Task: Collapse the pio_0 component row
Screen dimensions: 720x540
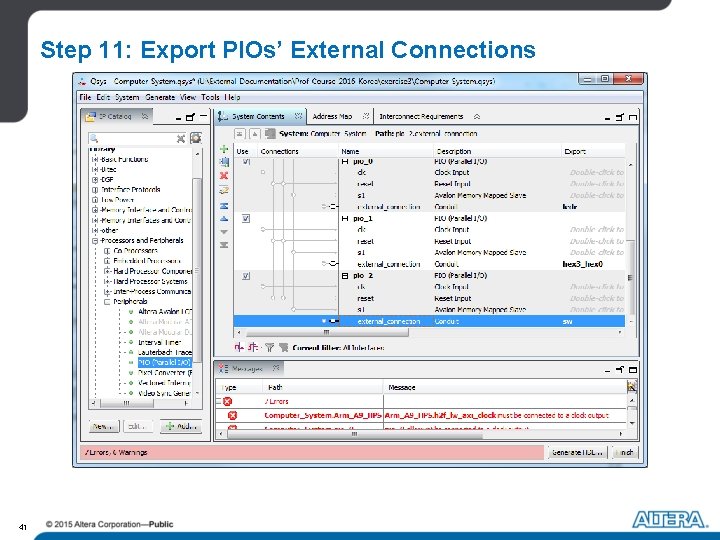Action: [345, 162]
